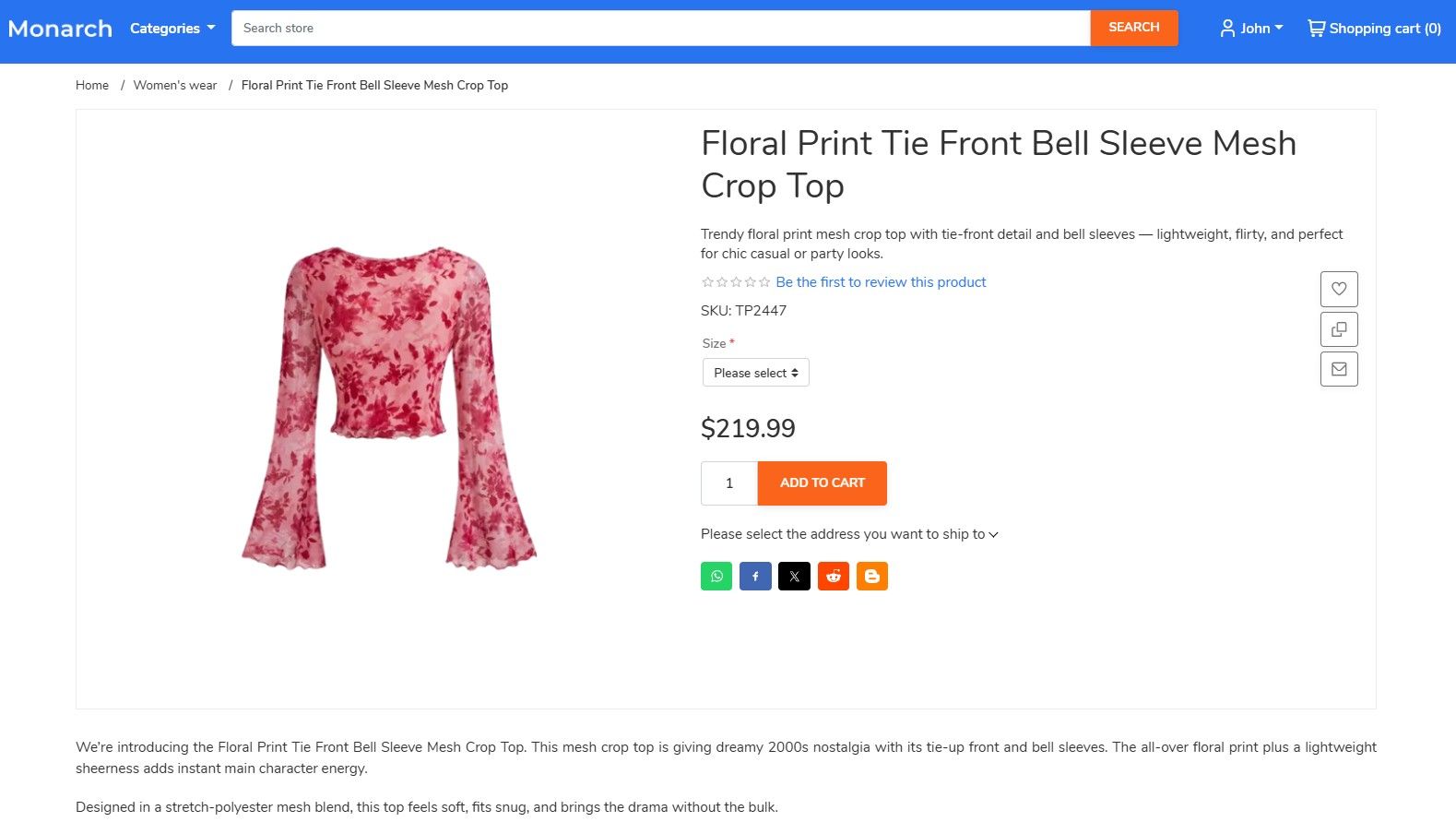The image size is (1456, 822).
Task: Open the John account dropdown
Action: [1250, 28]
